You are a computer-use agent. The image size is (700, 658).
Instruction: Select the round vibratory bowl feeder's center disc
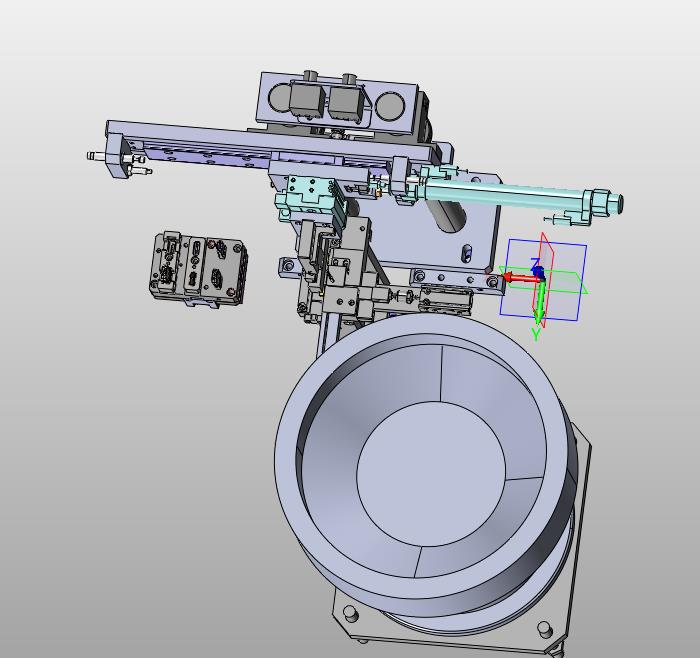coord(431,474)
